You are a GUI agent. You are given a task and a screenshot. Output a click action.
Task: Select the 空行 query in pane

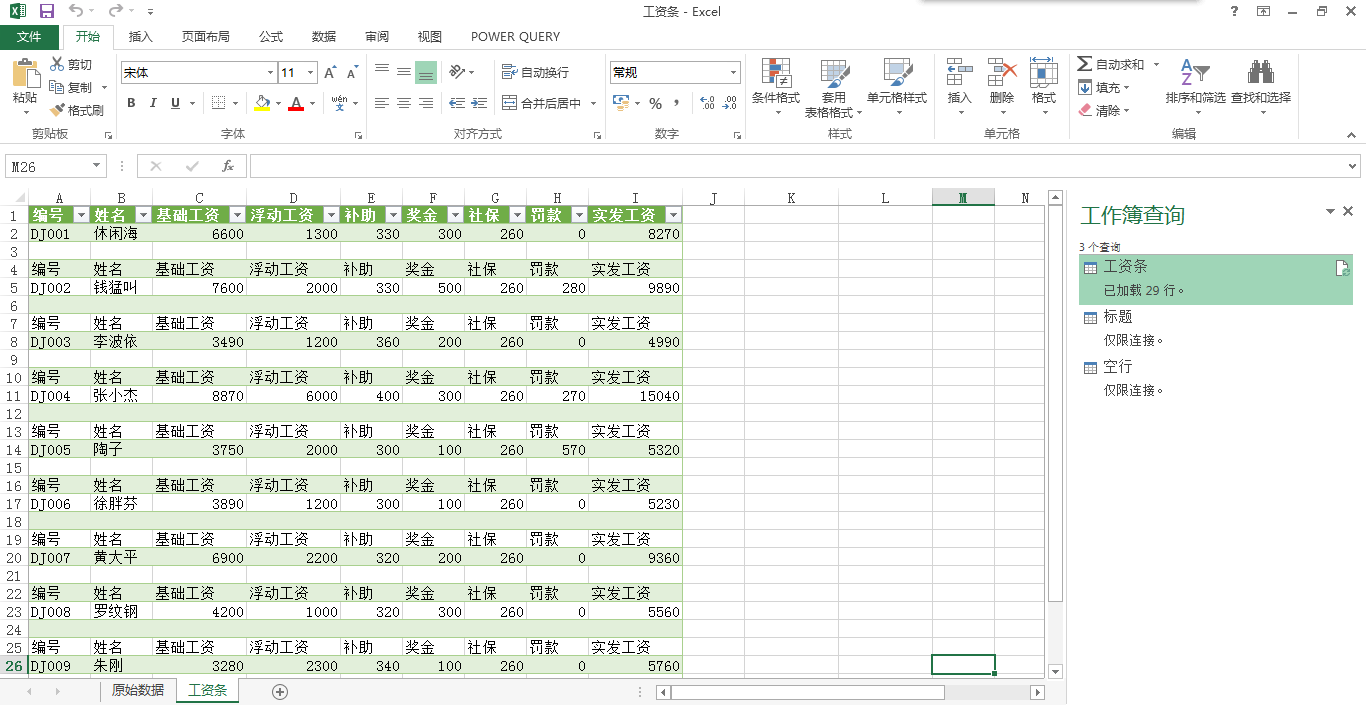pos(1216,378)
